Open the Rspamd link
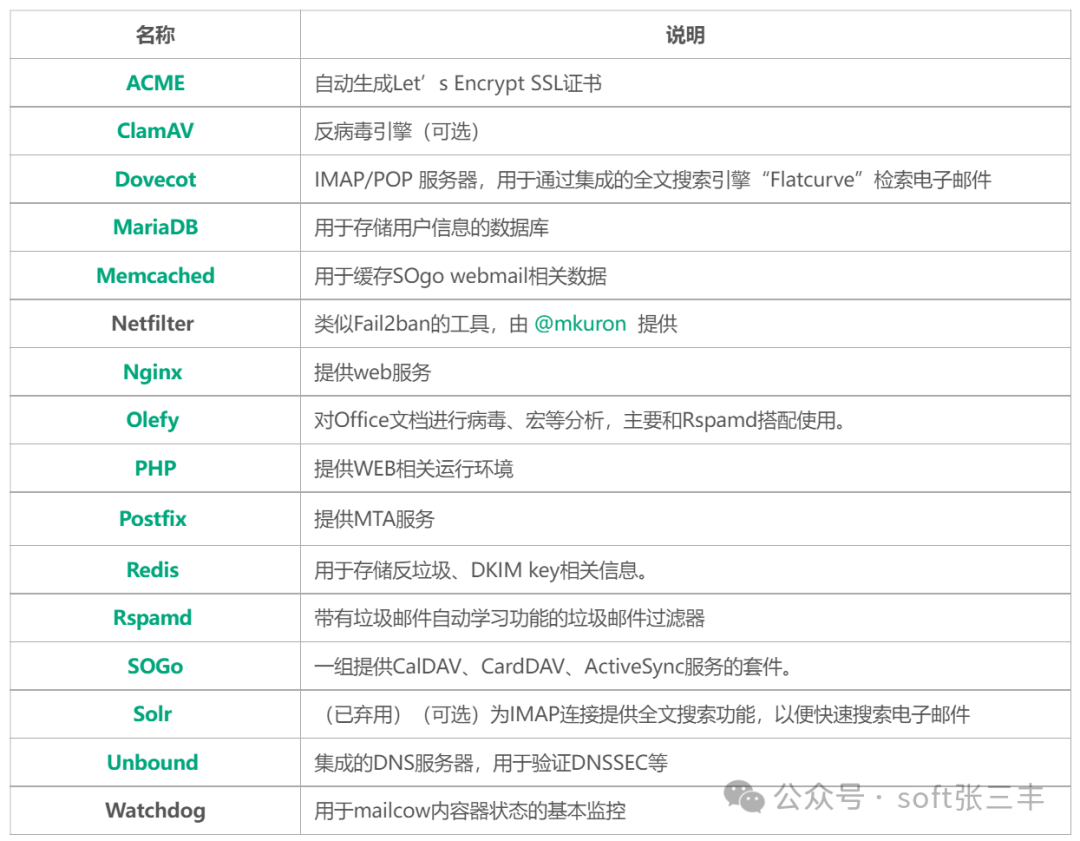 click(x=152, y=618)
